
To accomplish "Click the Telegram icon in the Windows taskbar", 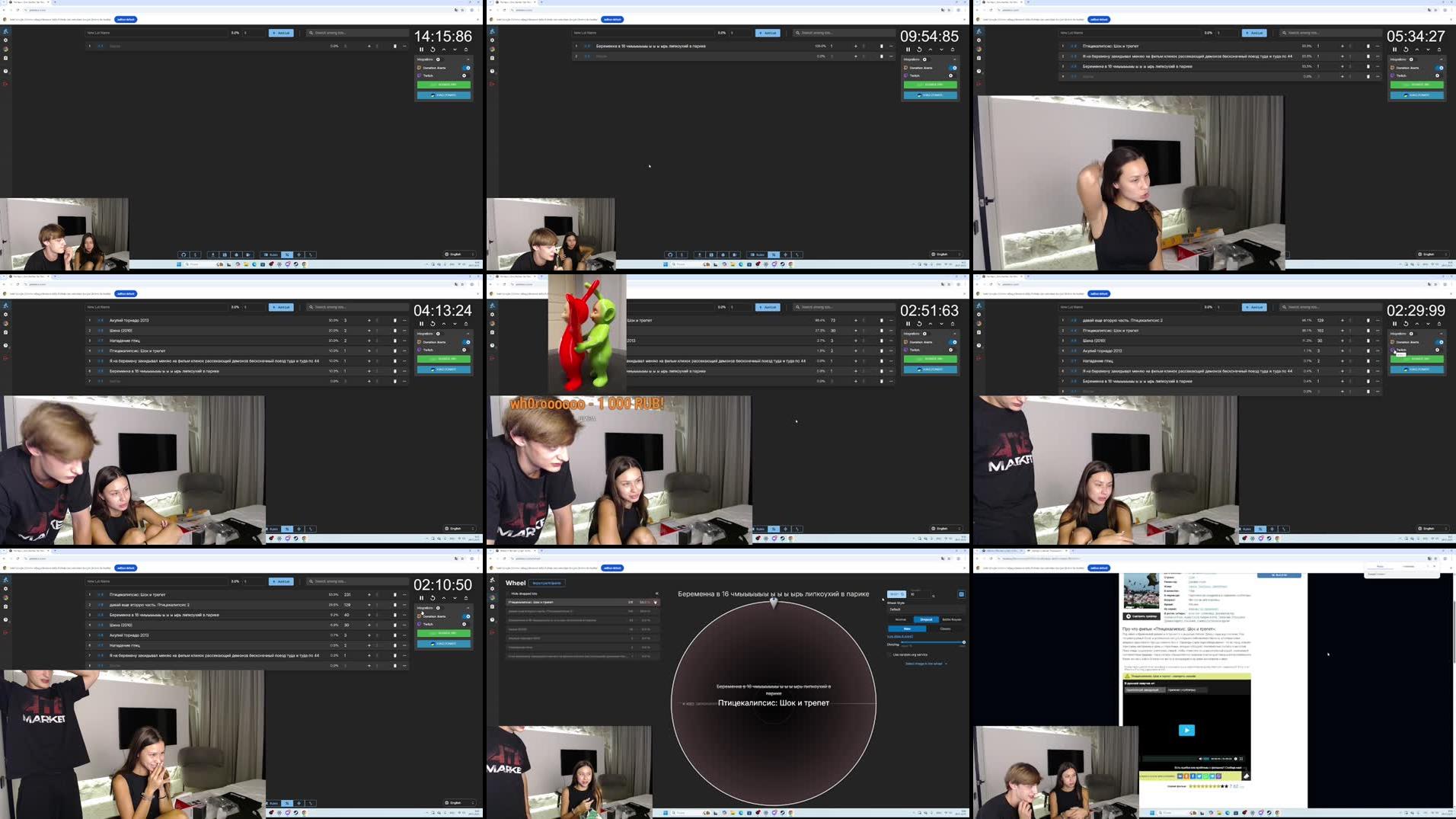I will click(254, 265).
